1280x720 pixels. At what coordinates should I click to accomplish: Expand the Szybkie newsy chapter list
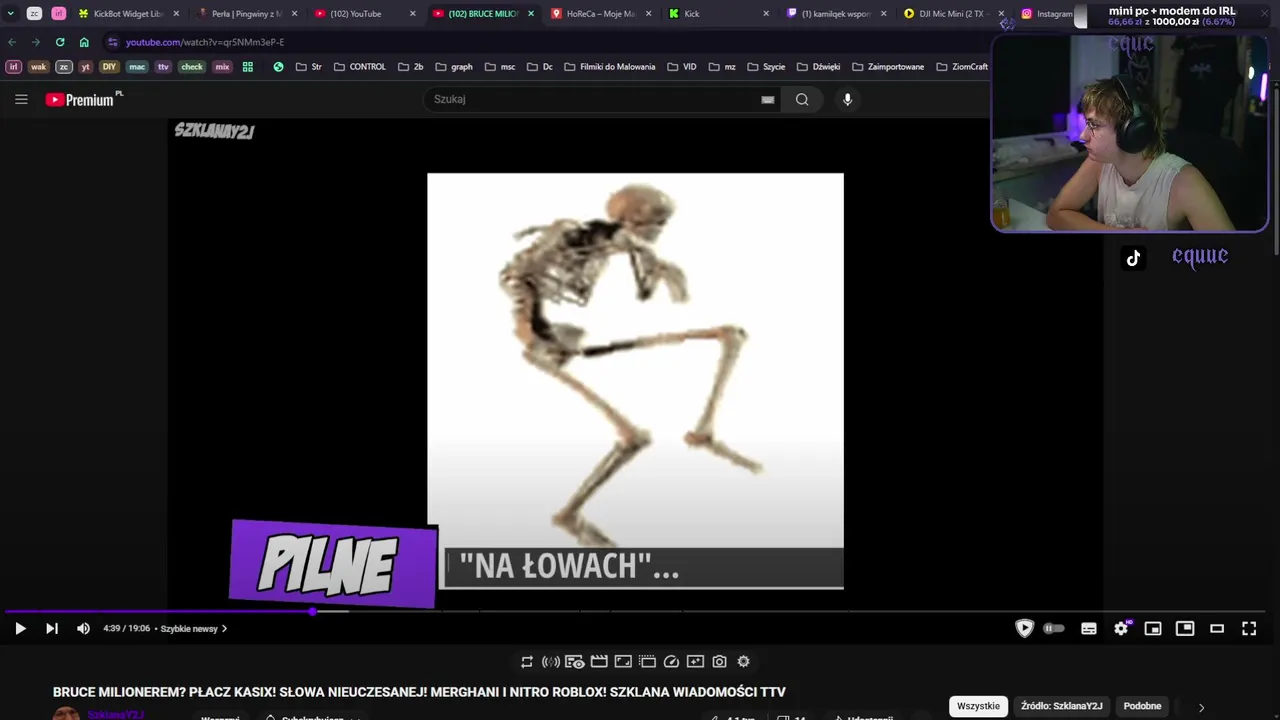(194, 629)
